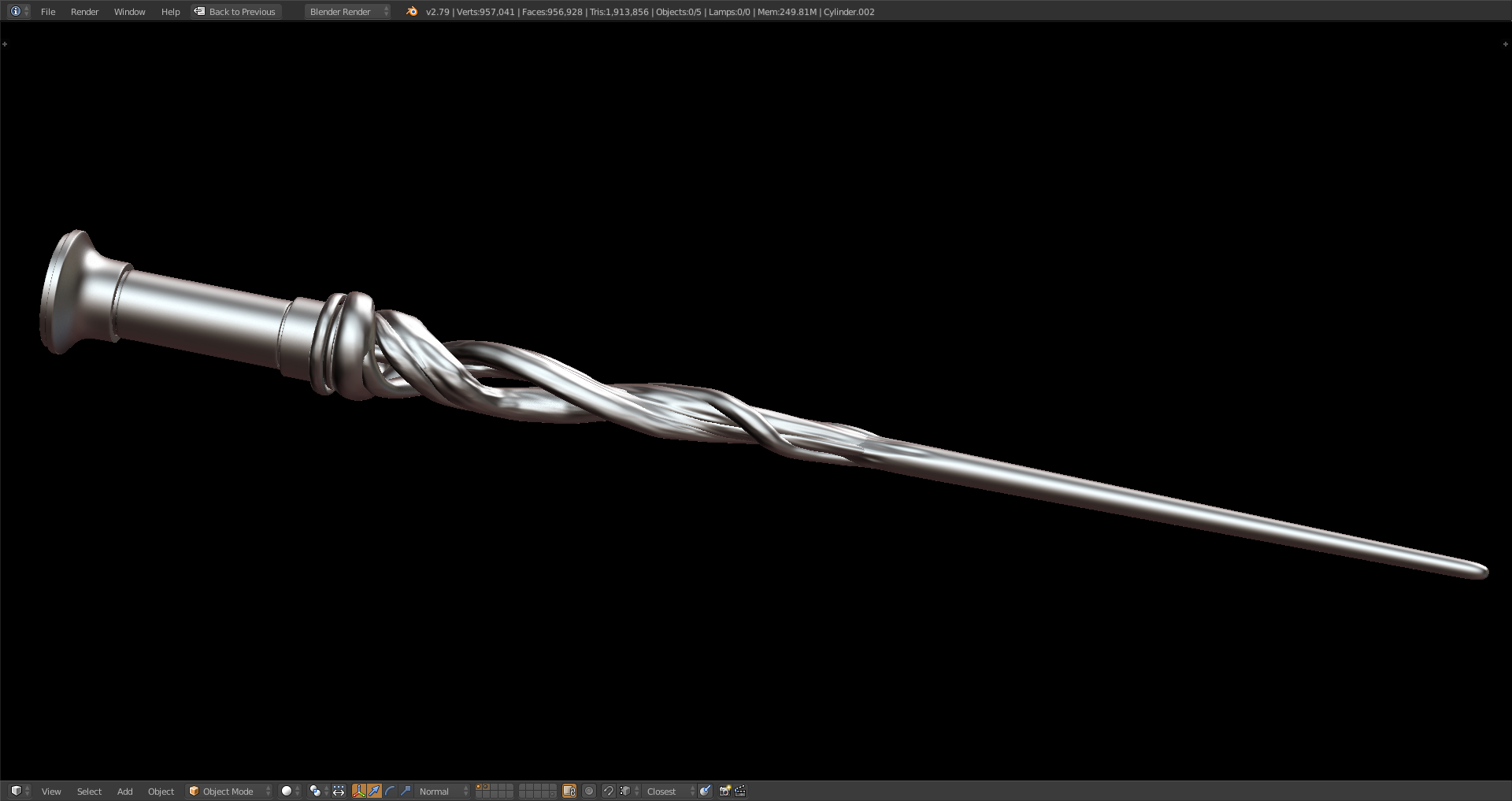Open the Closest snap target dropdown
1512x801 pixels.
click(x=669, y=791)
